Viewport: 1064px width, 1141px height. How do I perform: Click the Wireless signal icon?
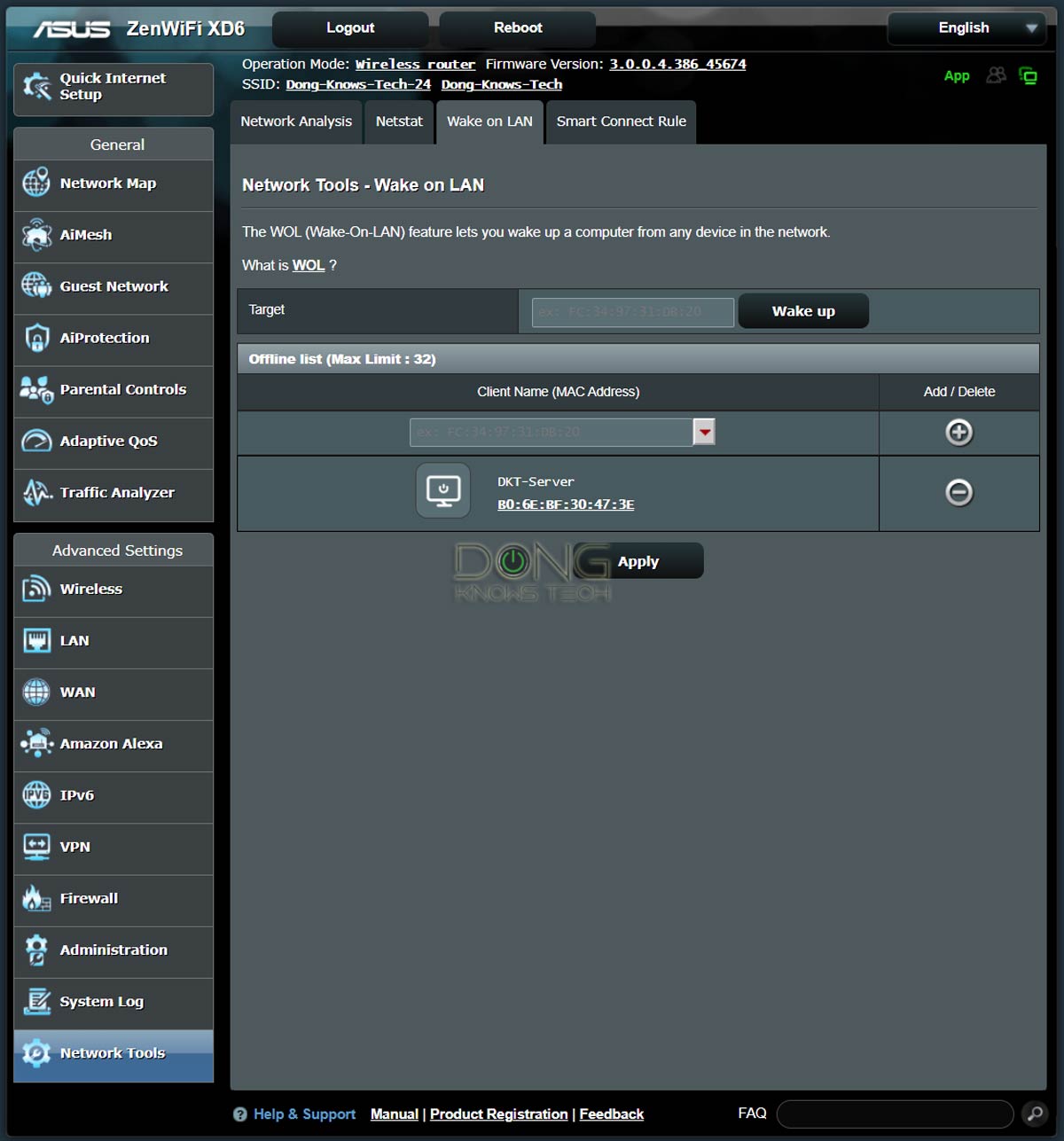click(x=36, y=589)
